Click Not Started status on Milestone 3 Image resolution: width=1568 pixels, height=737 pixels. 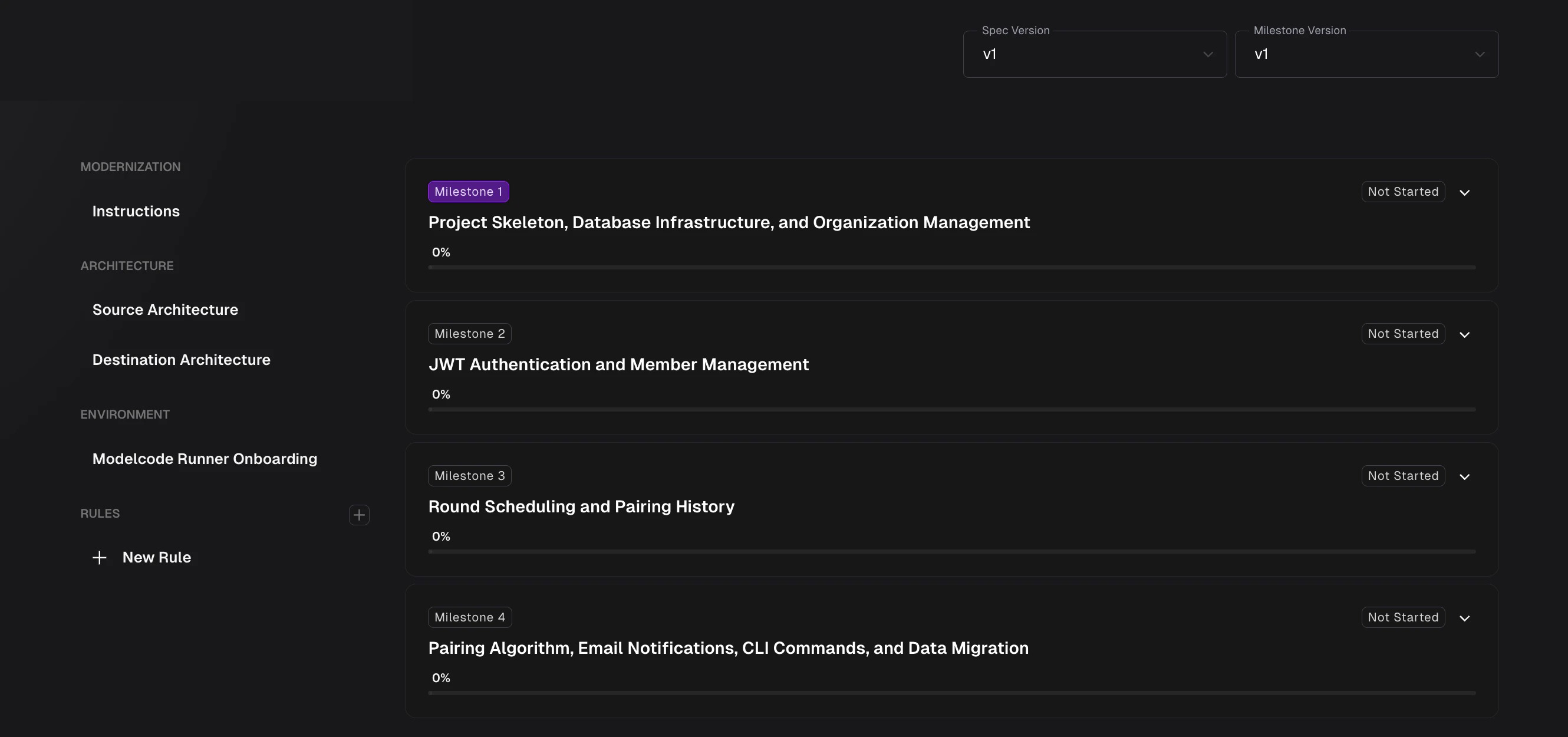click(1402, 475)
